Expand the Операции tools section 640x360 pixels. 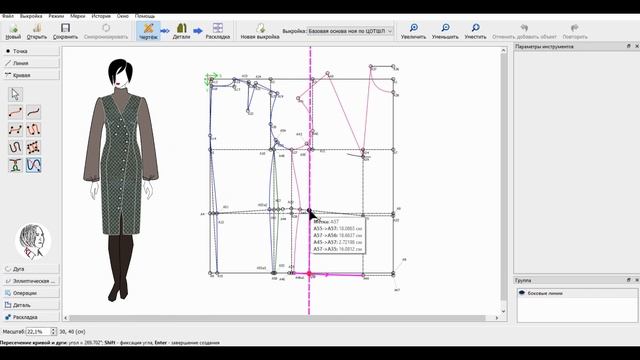pyautogui.click(x=31, y=293)
